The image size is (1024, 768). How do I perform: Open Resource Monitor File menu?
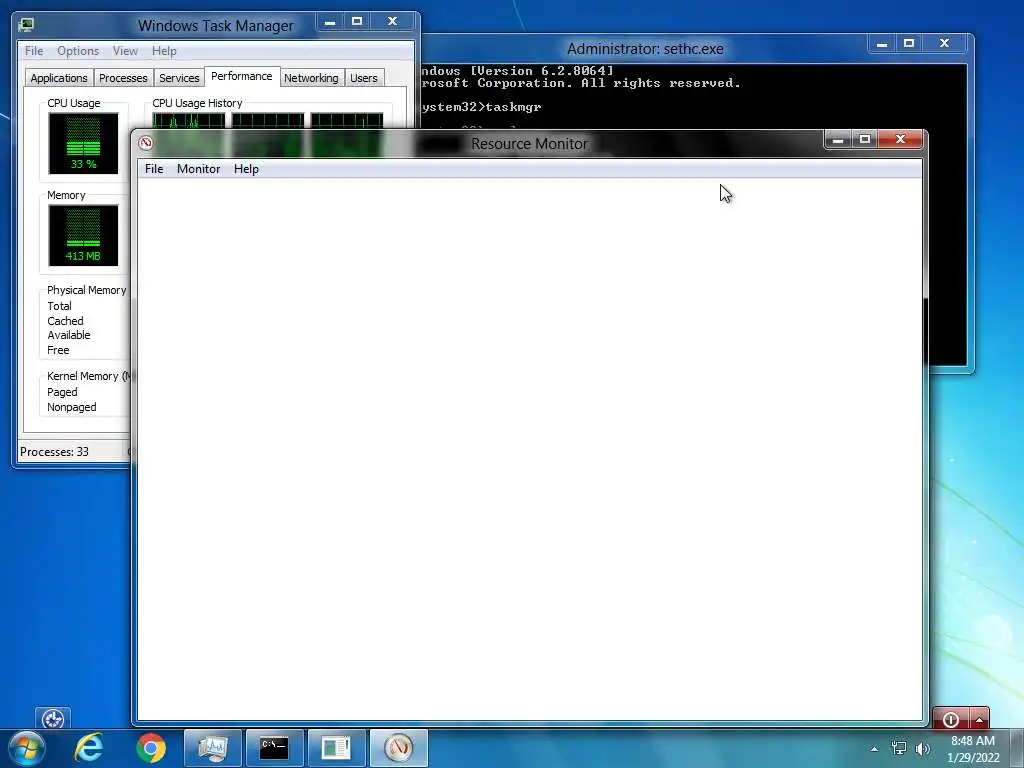(x=154, y=168)
